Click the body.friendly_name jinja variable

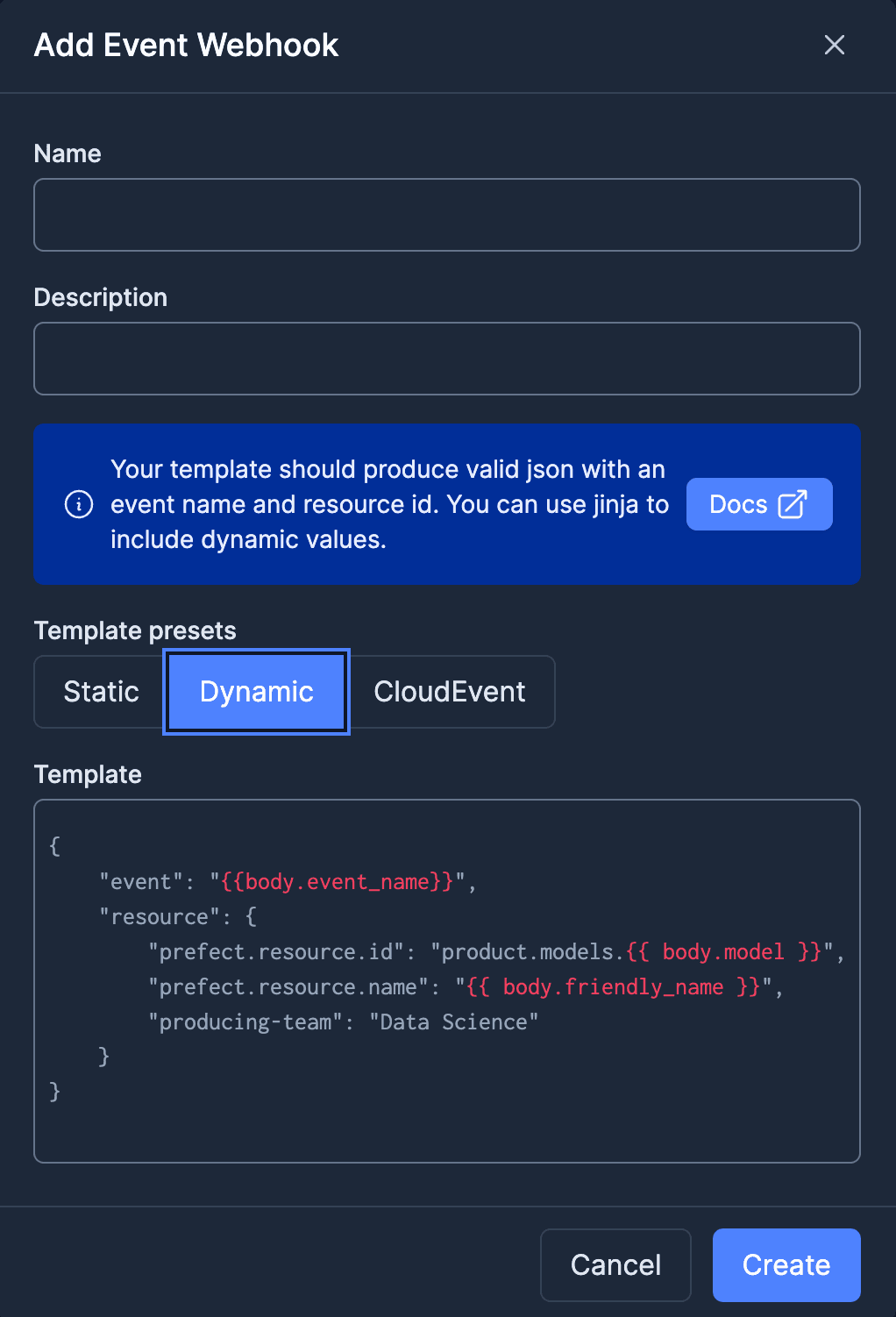pos(613,986)
